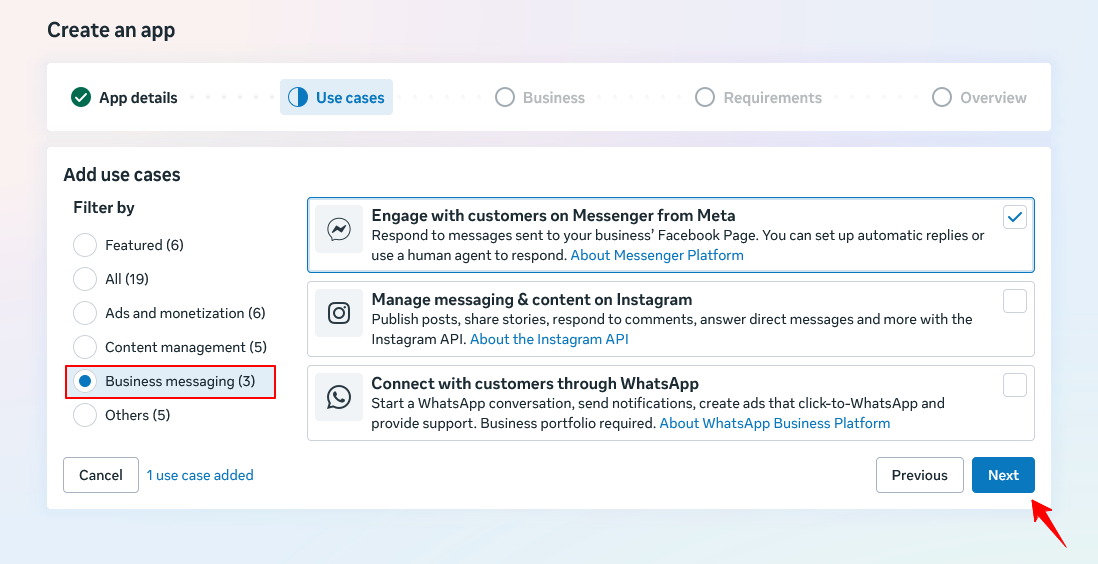This screenshot has width=1098, height=564.
Task: Open About the Instagram API link
Action: (x=549, y=339)
